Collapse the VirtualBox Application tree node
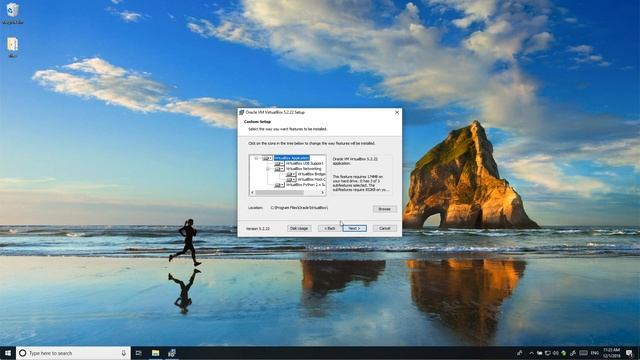This screenshot has width=640, height=360. pos(256,158)
